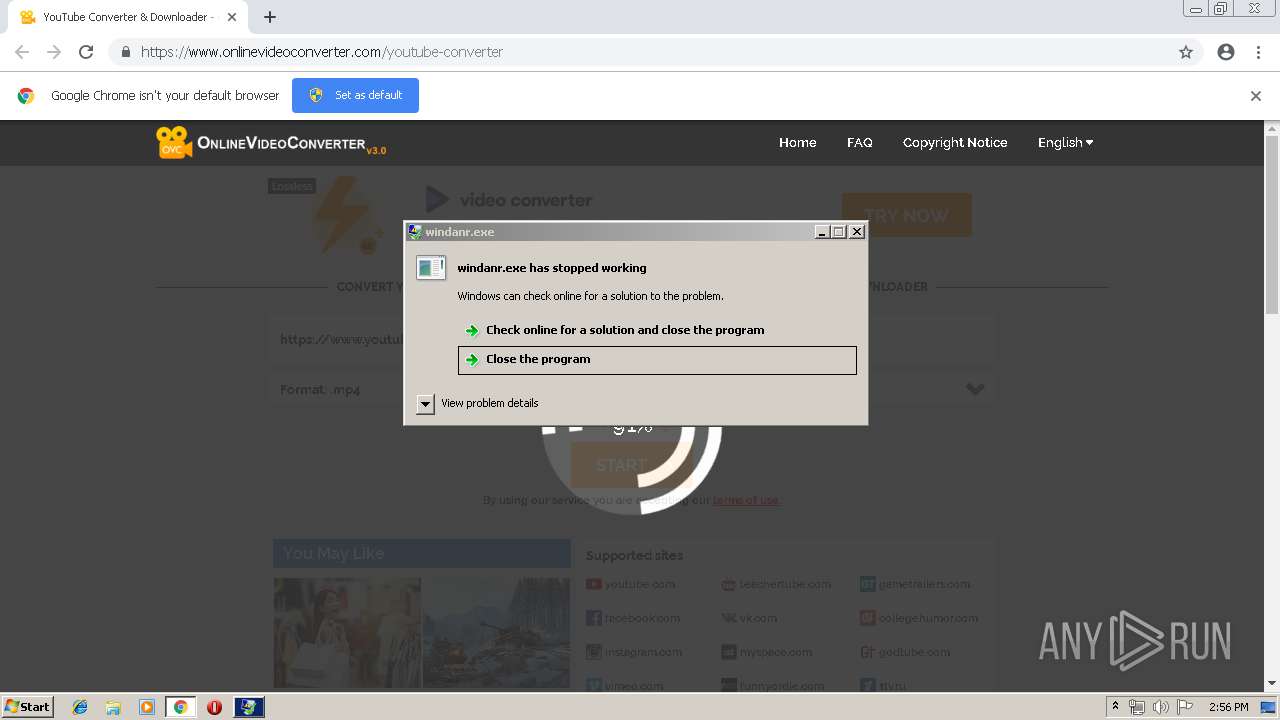Open the Chrome profile avatar icon
Image resolution: width=1280 pixels, height=720 pixels.
coord(1226,52)
